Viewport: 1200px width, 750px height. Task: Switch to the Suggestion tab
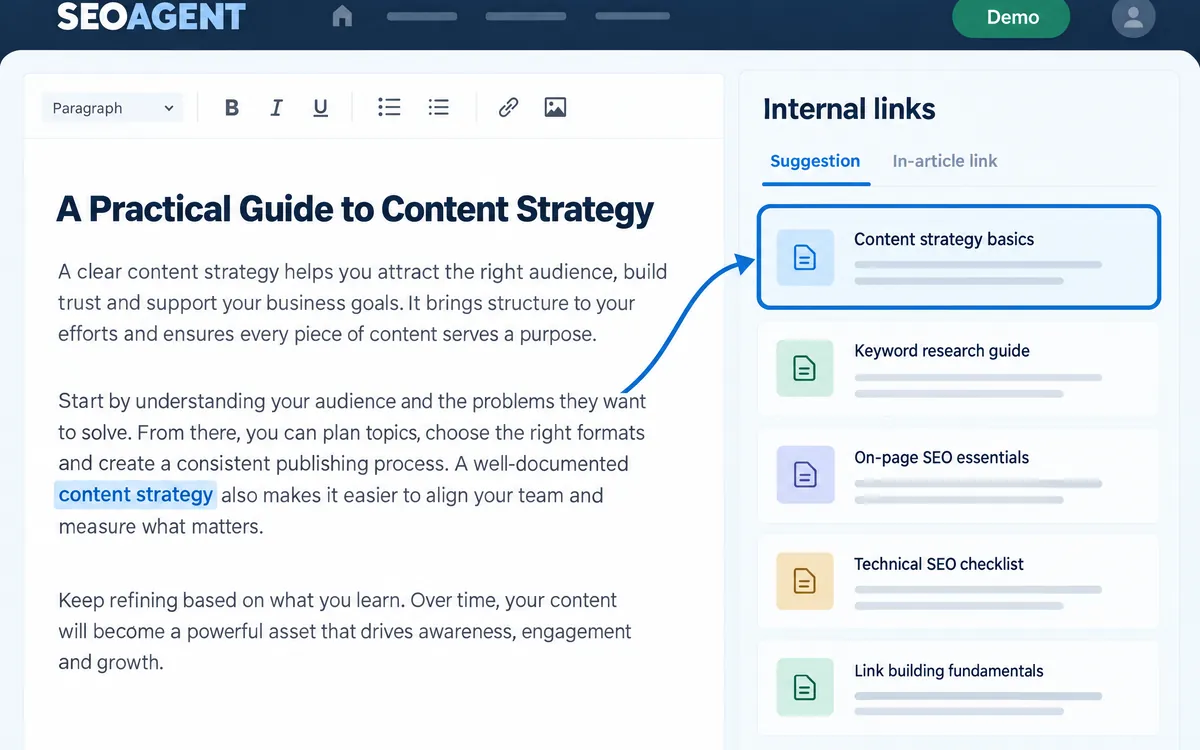[815, 161]
